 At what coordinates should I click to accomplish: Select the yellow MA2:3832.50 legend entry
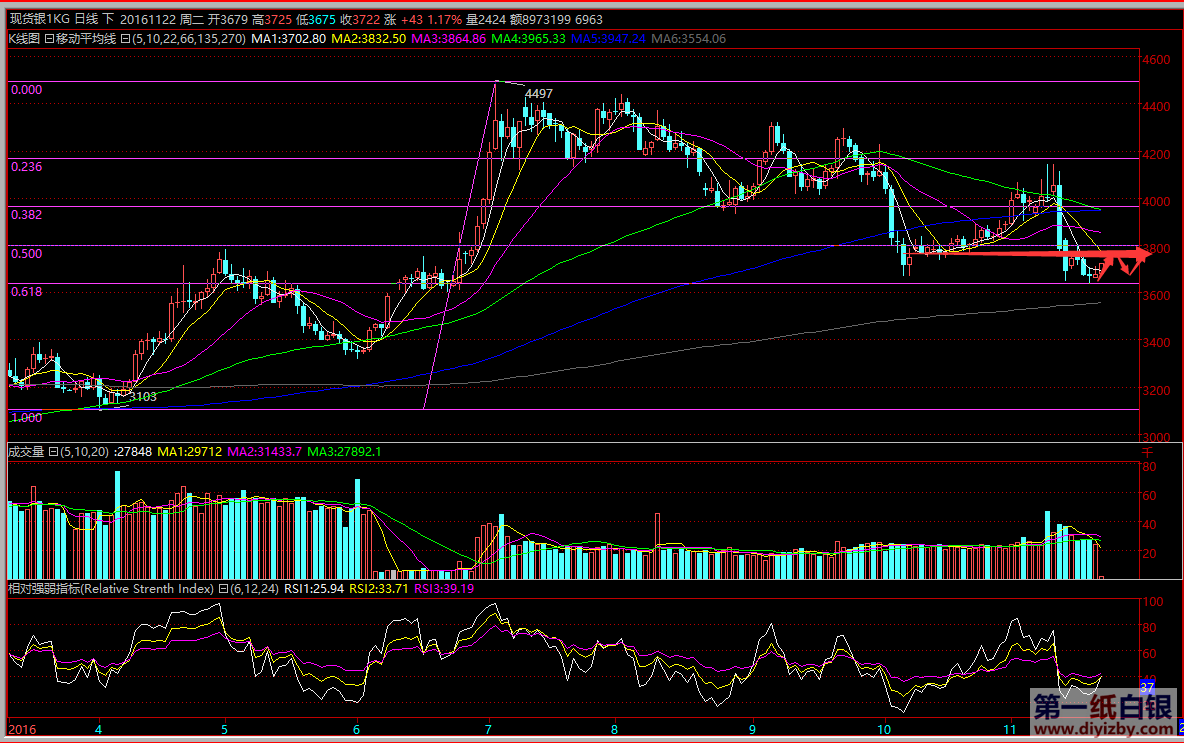(x=368, y=39)
